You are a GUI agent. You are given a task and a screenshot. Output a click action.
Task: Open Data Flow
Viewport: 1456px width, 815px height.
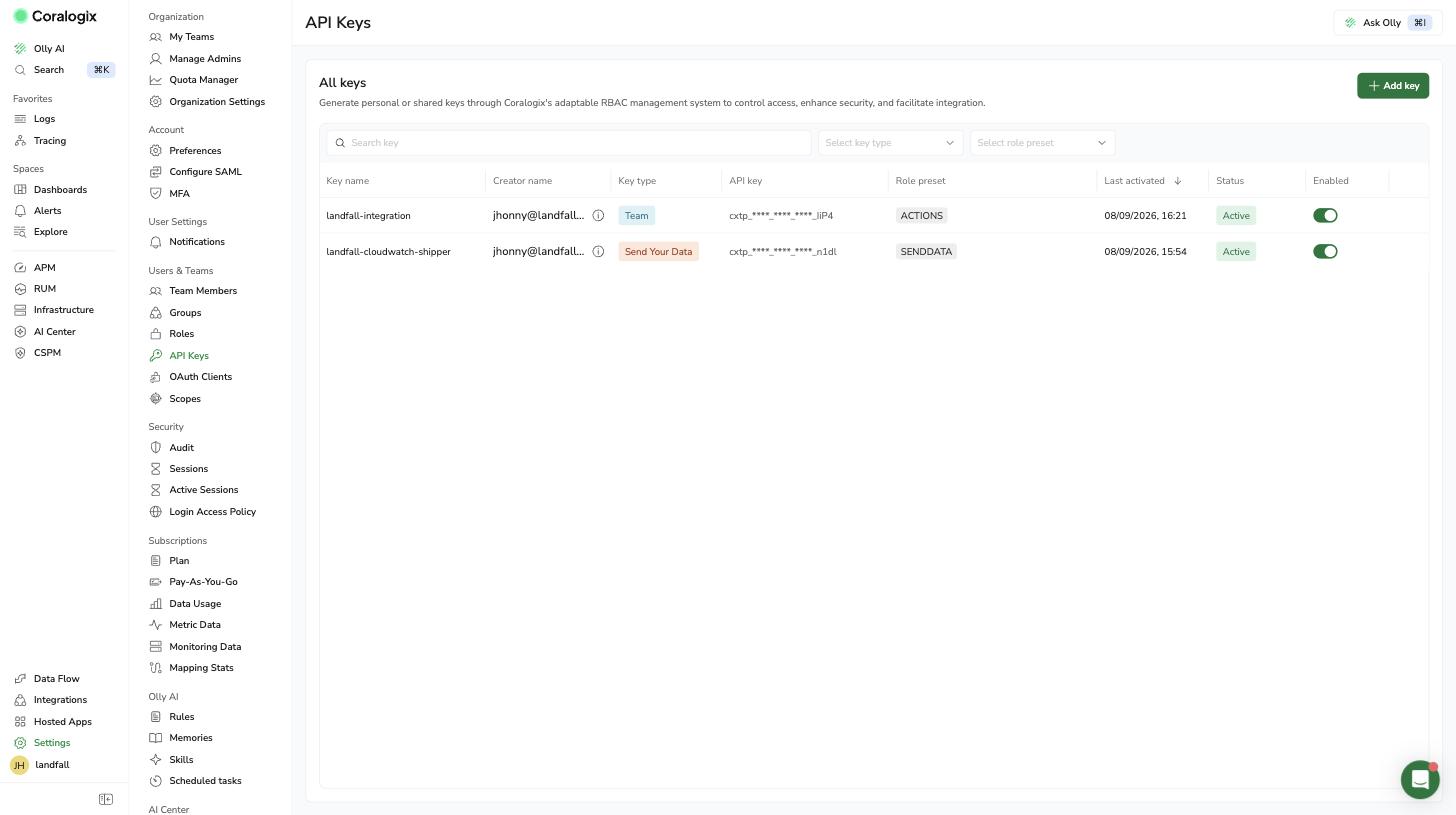[x=47, y=679]
